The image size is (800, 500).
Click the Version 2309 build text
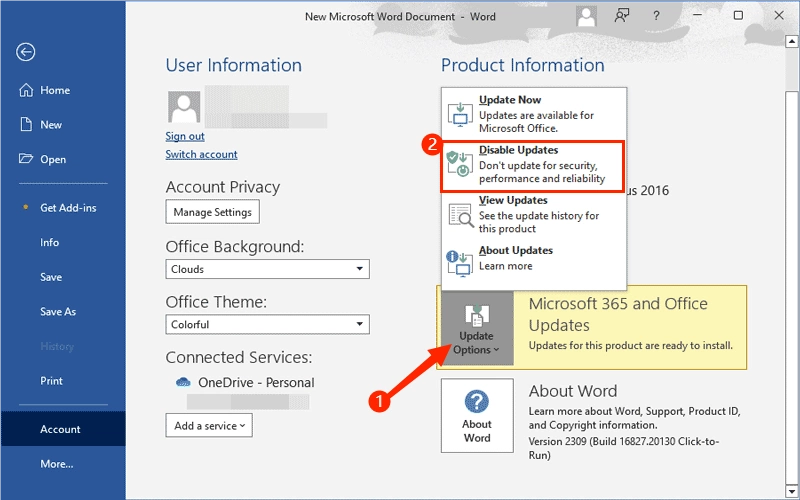623,448
